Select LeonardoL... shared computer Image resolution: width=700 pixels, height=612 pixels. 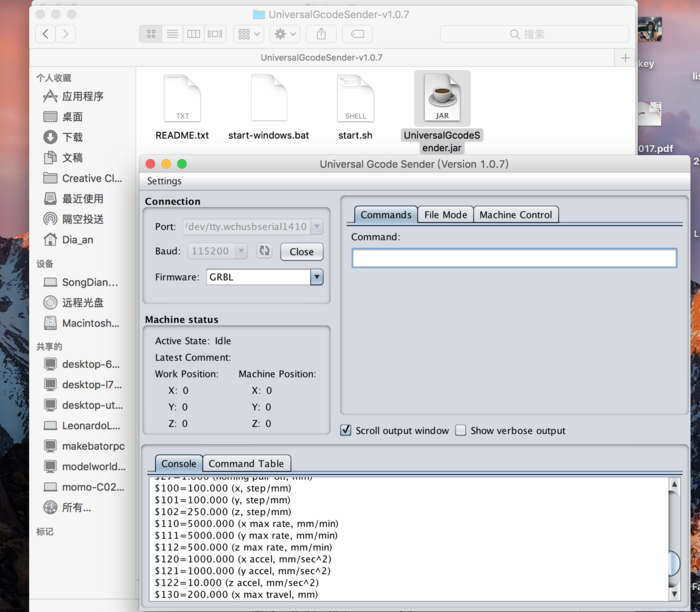pos(83,426)
